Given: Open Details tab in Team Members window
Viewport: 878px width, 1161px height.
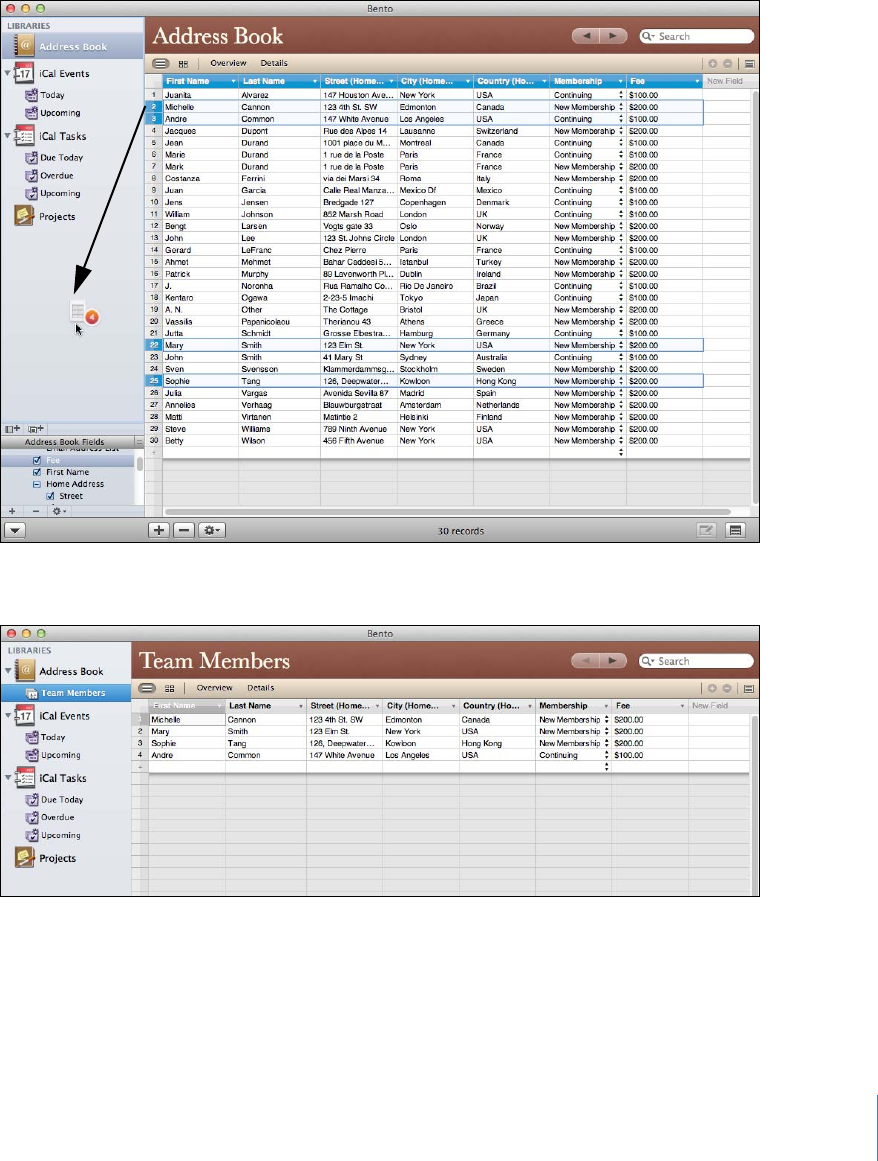Looking at the screenshot, I should pos(261,688).
